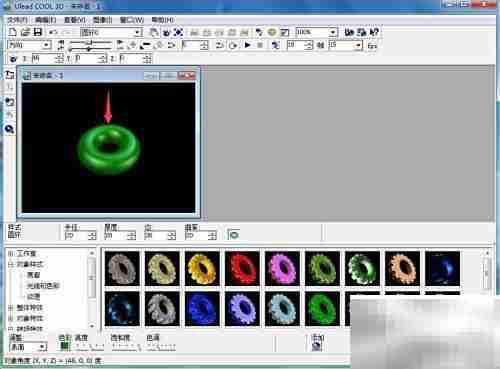
Task: Select 纹理 in the effects tree
Action: coord(33,296)
